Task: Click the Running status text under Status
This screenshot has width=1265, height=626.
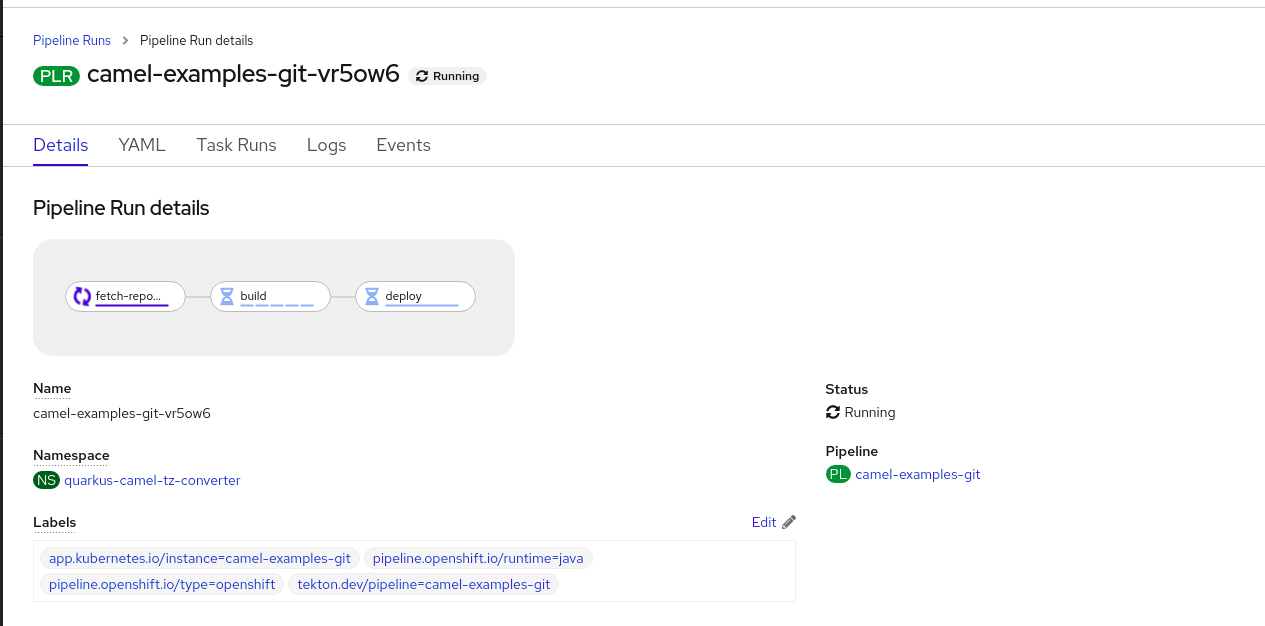Action: tap(870, 412)
